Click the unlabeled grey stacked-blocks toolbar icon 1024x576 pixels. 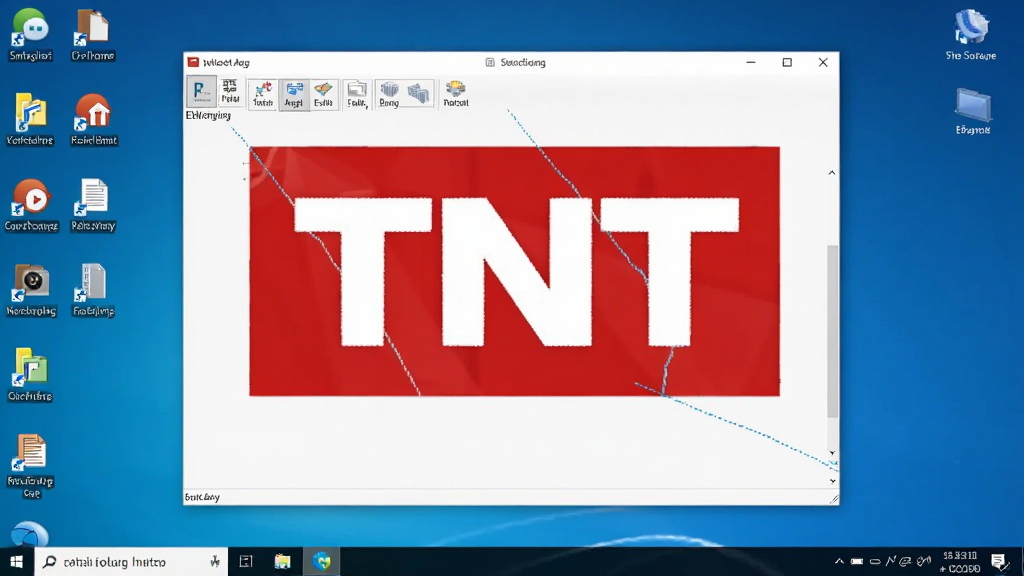click(419, 93)
